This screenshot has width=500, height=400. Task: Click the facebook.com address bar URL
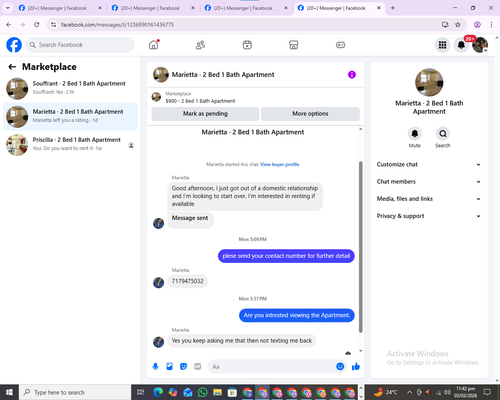tap(117, 25)
